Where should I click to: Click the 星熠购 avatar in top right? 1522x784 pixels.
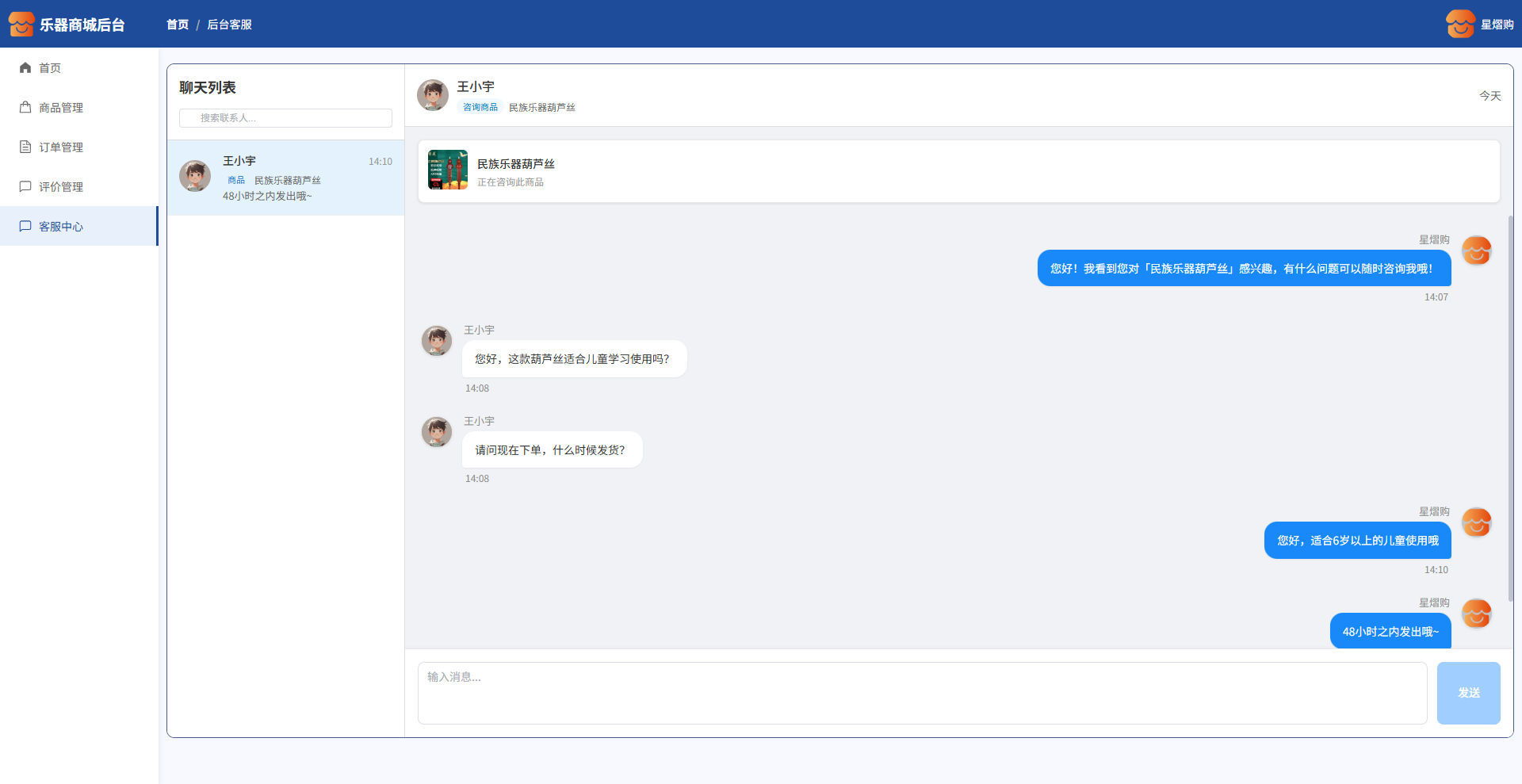[x=1460, y=24]
